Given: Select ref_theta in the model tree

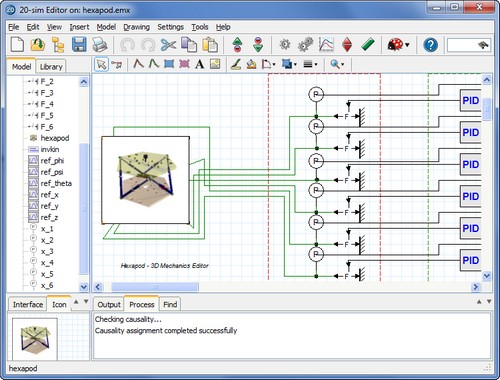Looking at the screenshot, I should click(x=56, y=183).
